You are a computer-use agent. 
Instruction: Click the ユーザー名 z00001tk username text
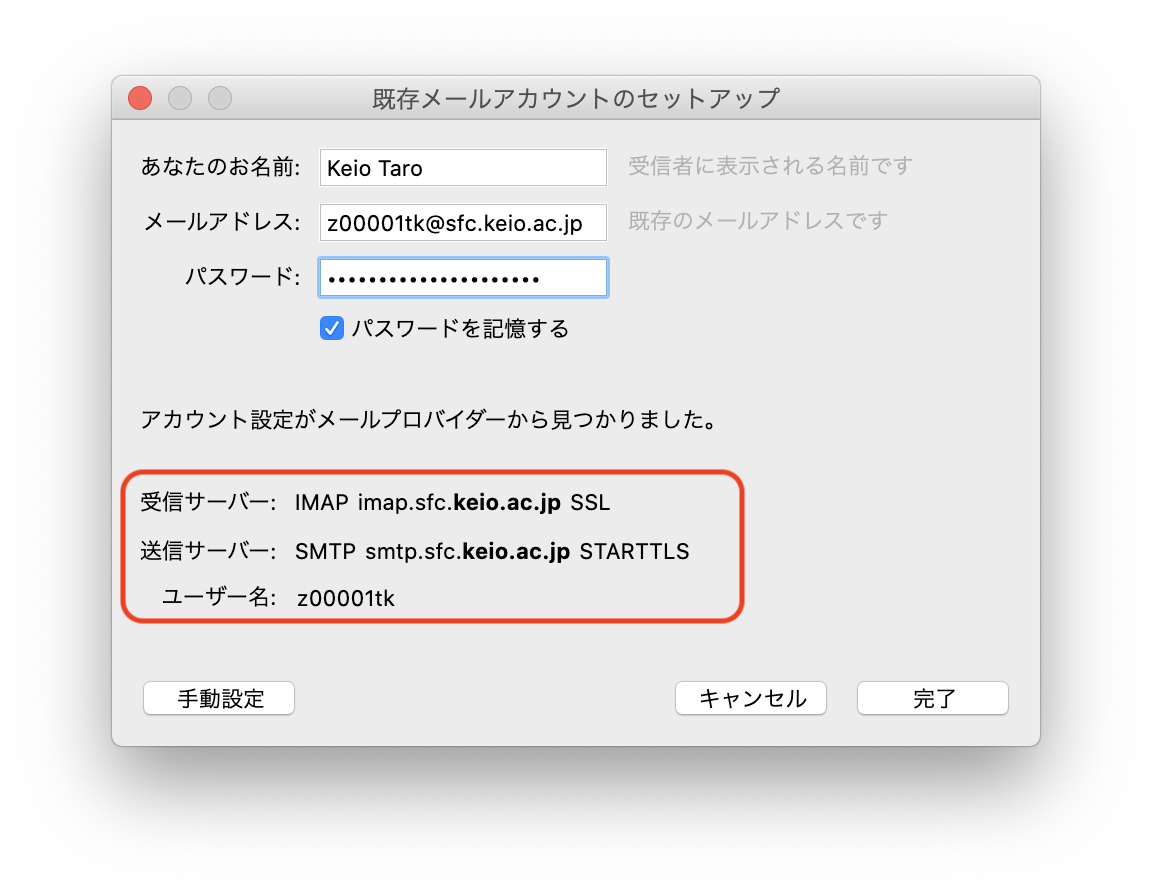tap(346, 599)
